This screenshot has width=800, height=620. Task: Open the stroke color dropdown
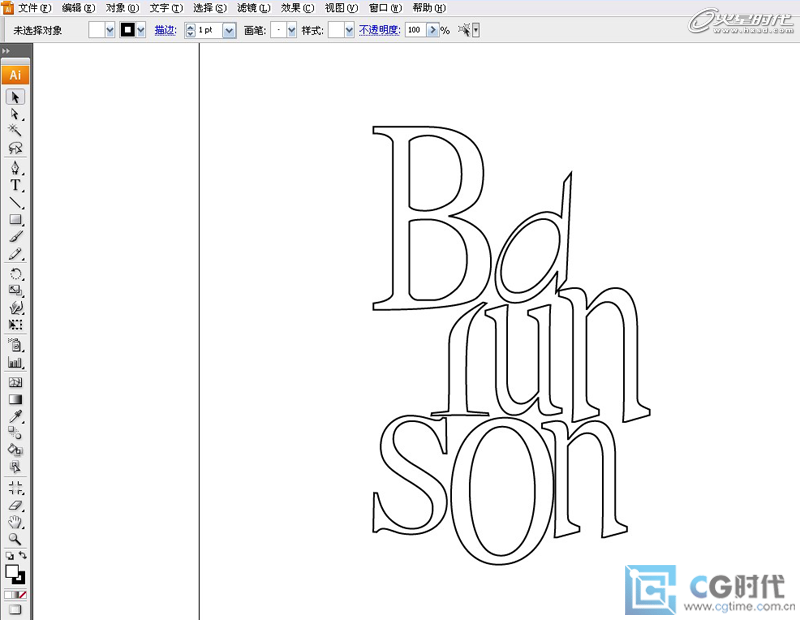pyautogui.click(x=141, y=30)
